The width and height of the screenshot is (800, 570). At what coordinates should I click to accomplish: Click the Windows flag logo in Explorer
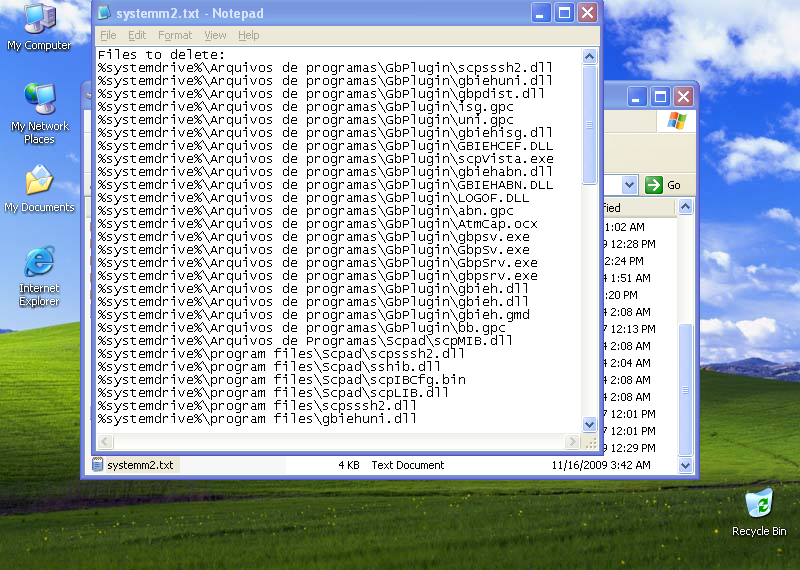tap(677, 121)
